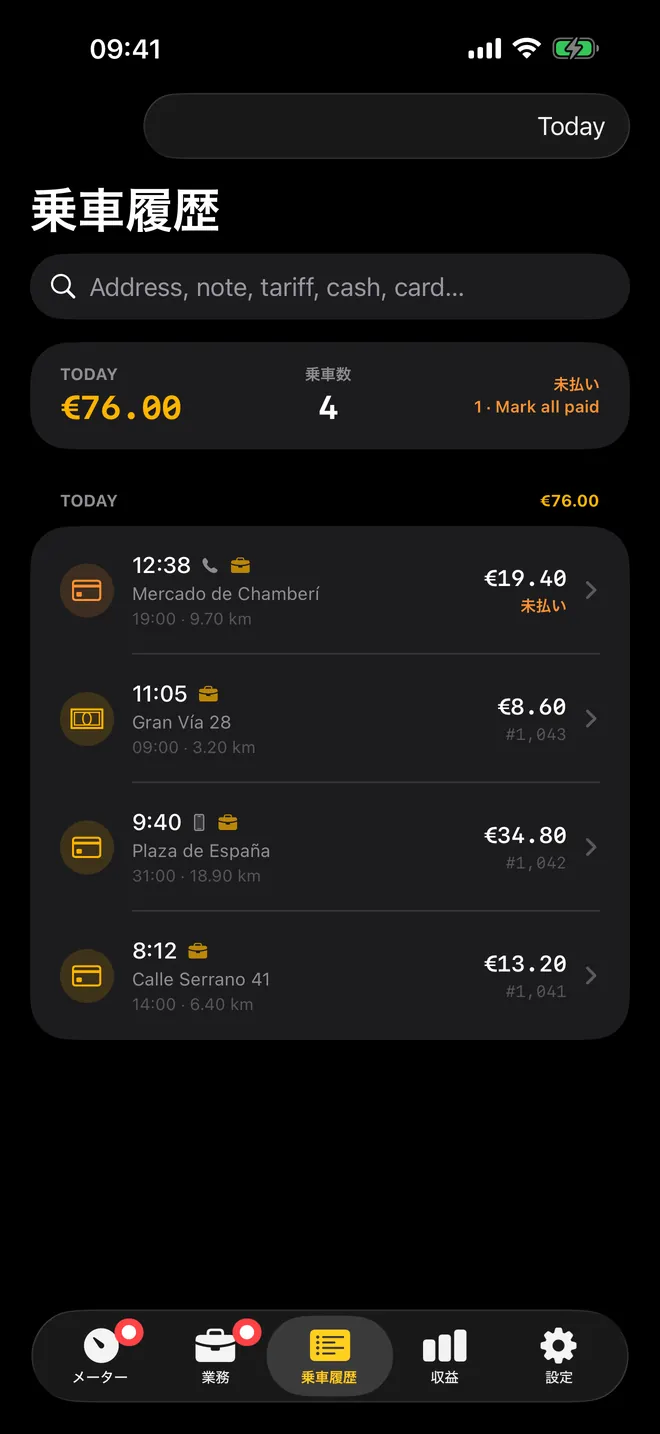Expand the €34.80 ride via its chevron
This screenshot has width=660, height=1434.
(591, 847)
